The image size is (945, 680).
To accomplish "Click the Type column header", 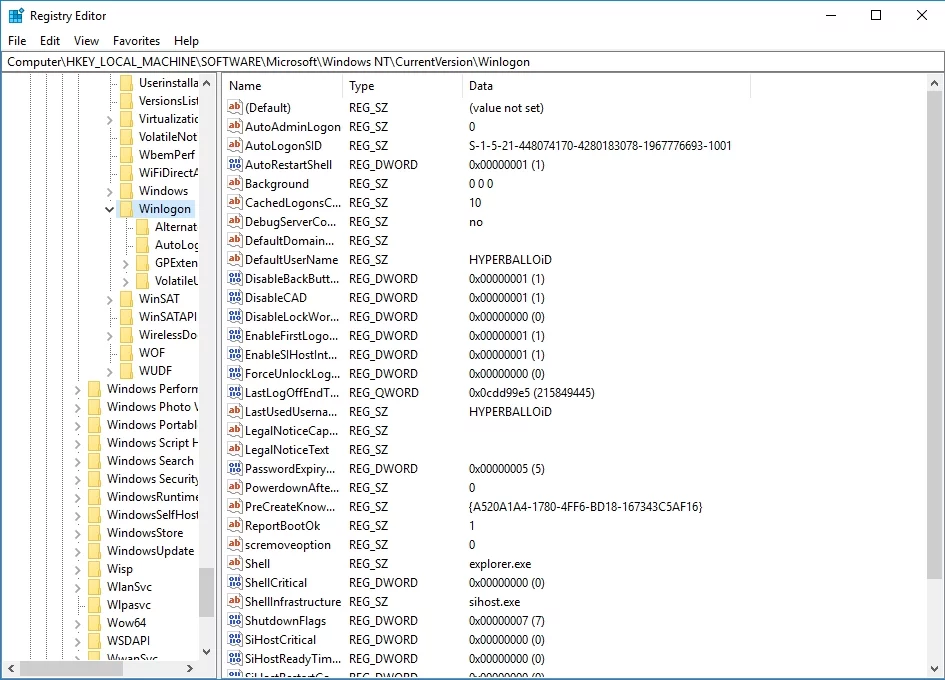I will click(402, 86).
